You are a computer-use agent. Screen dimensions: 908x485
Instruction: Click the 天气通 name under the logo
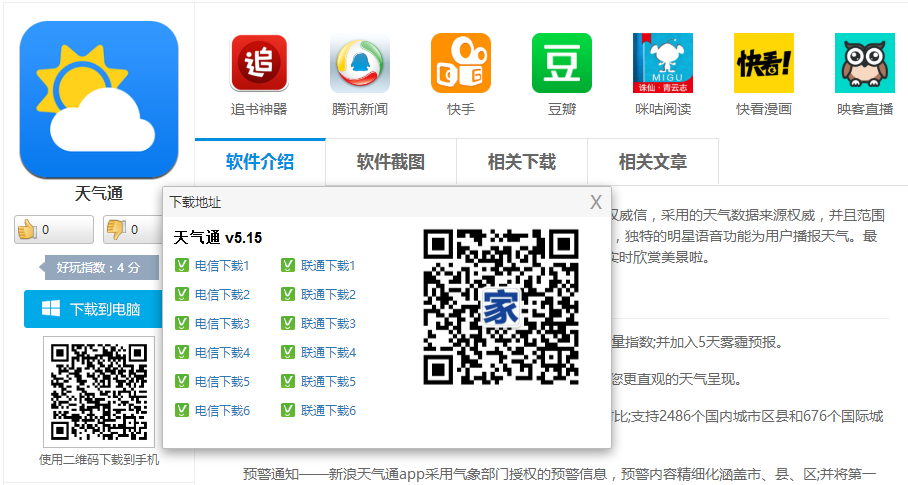click(x=98, y=193)
